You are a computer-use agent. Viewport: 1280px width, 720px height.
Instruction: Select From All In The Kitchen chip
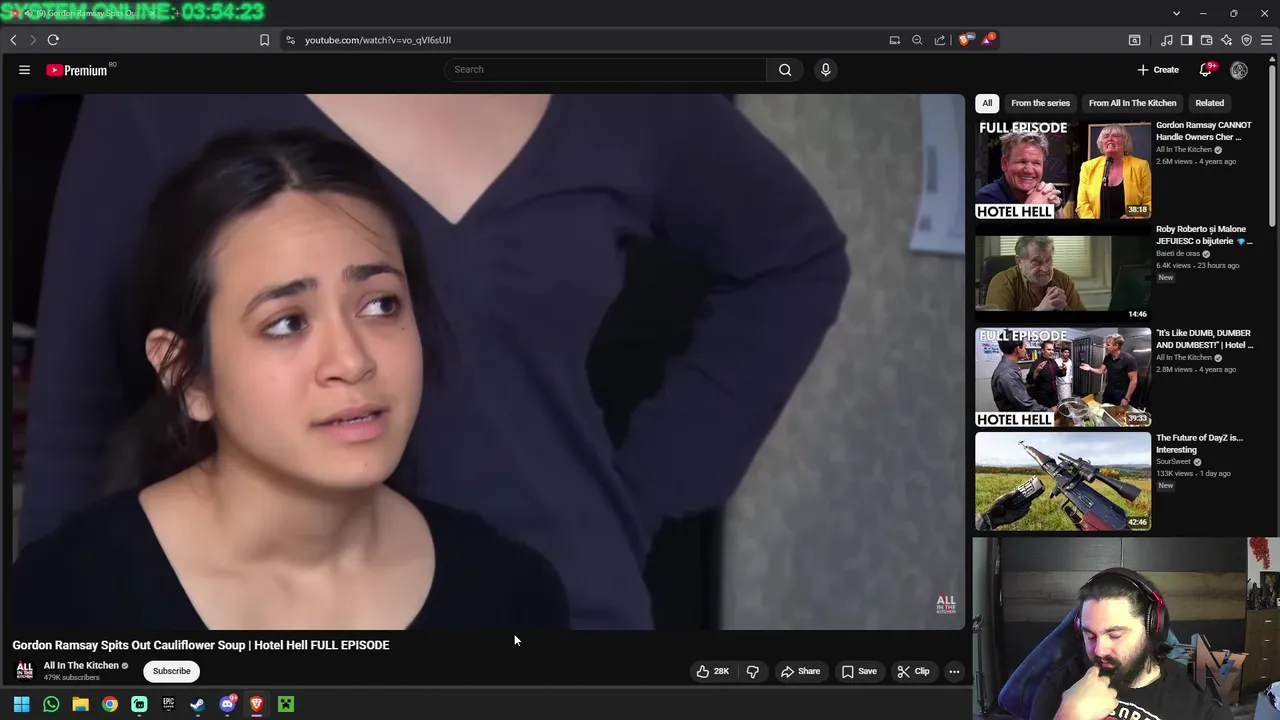point(1132,103)
